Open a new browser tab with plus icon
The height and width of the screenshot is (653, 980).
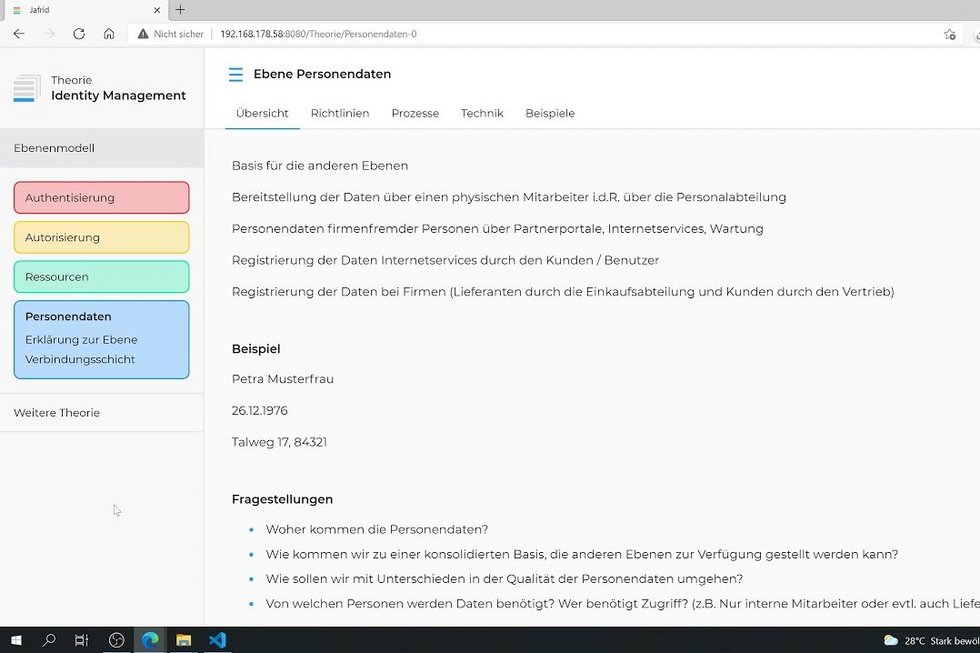click(180, 10)
